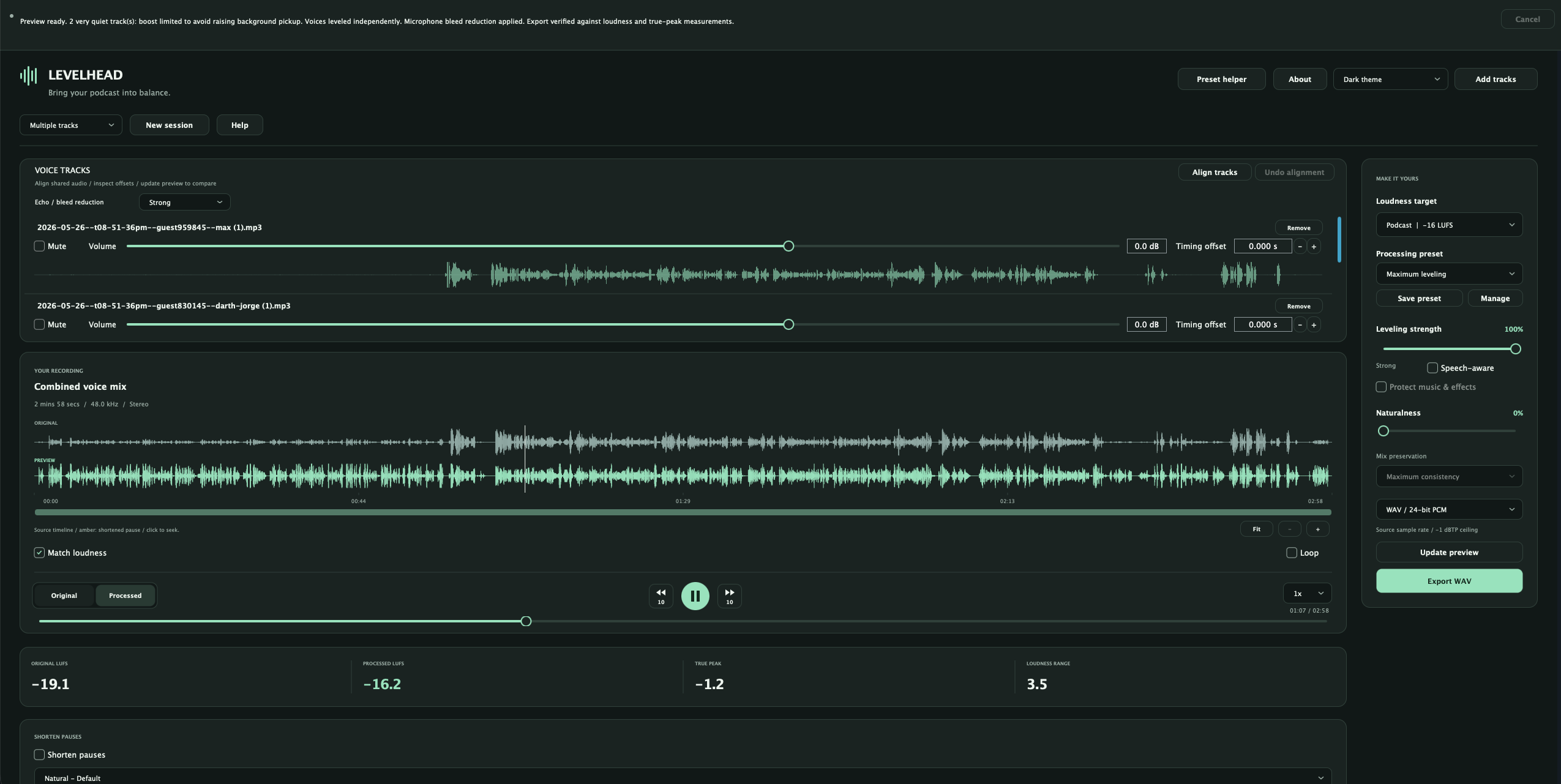The width and height of the screenshot is (1561, 784).
Task: Click Align tracks
Action: click(x=1215, y=173)
